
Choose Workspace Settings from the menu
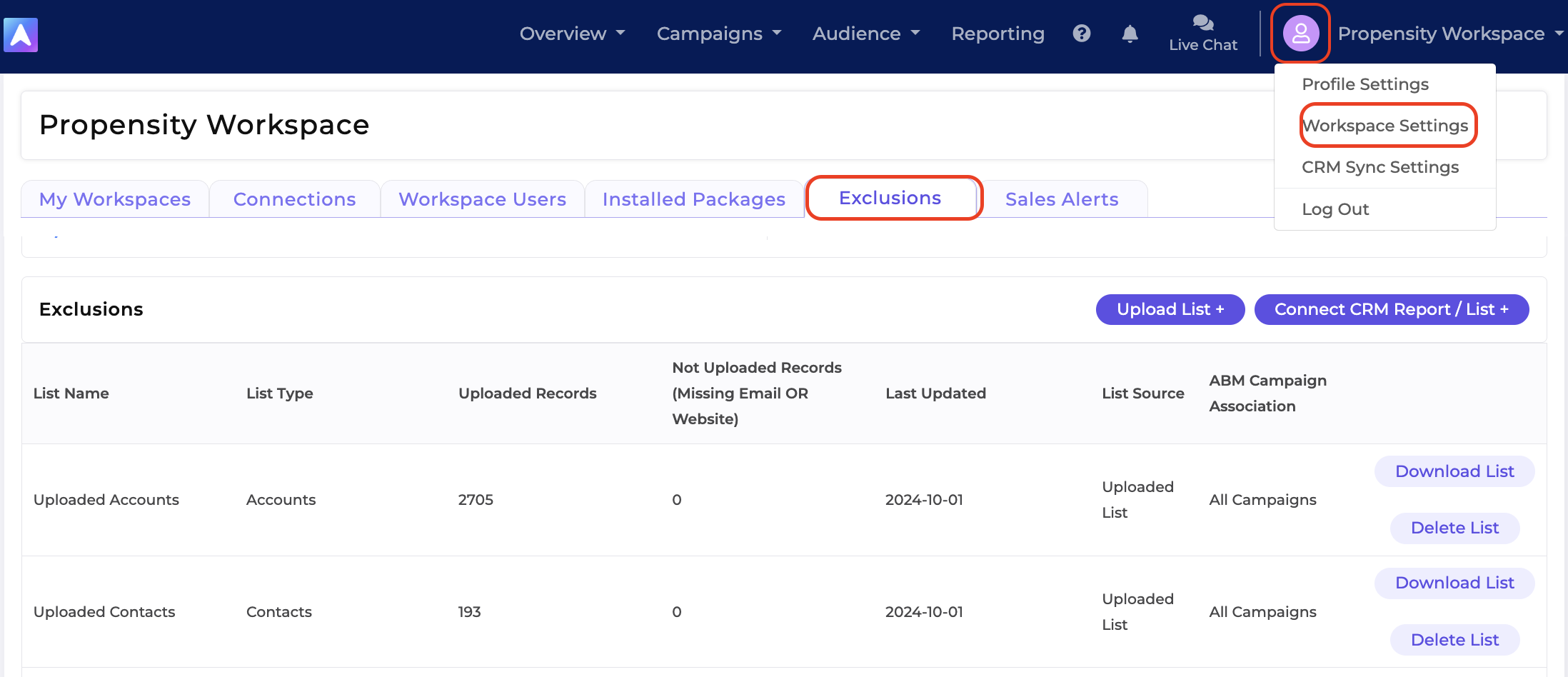1385,126
